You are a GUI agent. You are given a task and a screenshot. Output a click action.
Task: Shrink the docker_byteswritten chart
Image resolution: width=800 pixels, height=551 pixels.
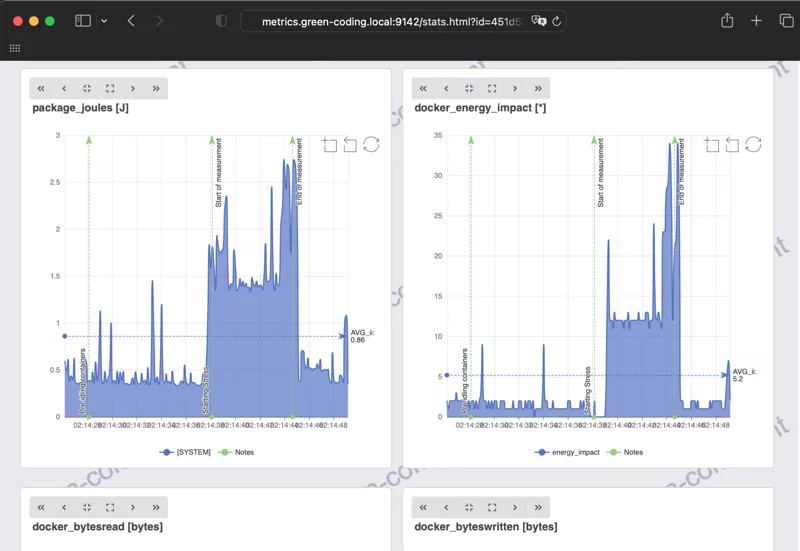tap(469, 507)
